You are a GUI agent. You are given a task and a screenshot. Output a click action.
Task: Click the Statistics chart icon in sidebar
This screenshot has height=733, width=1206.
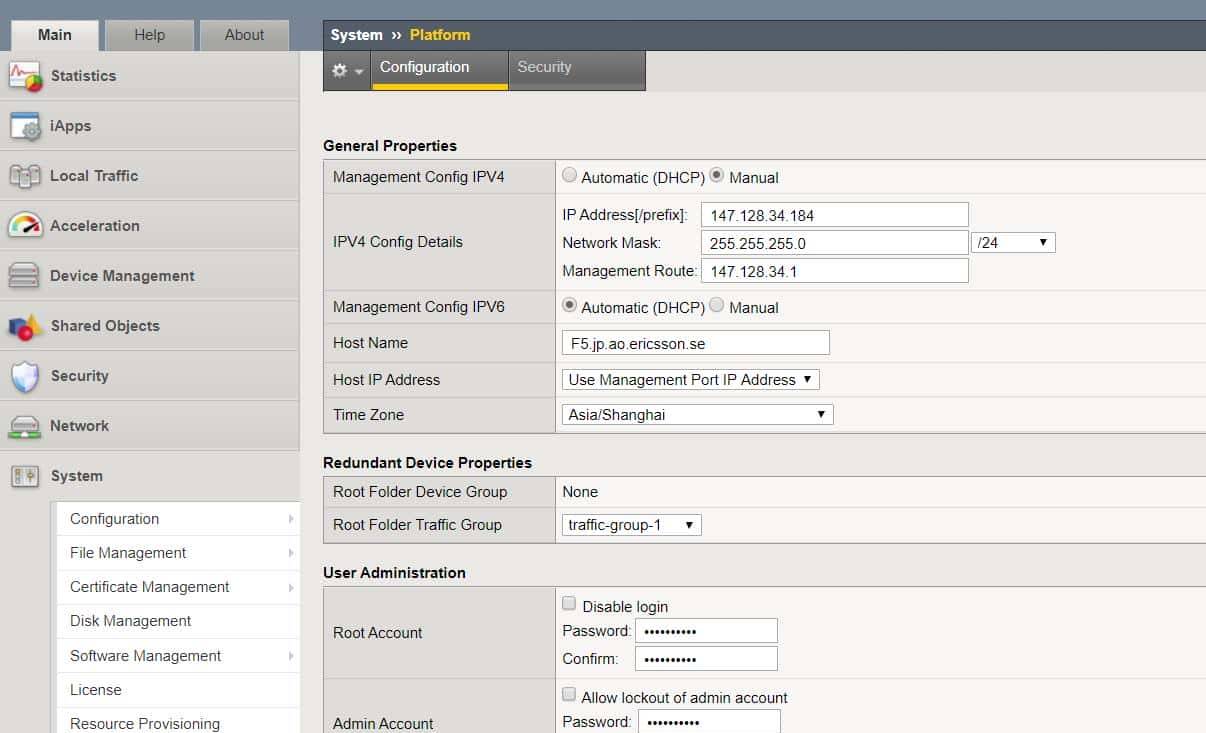click(25, 76)
